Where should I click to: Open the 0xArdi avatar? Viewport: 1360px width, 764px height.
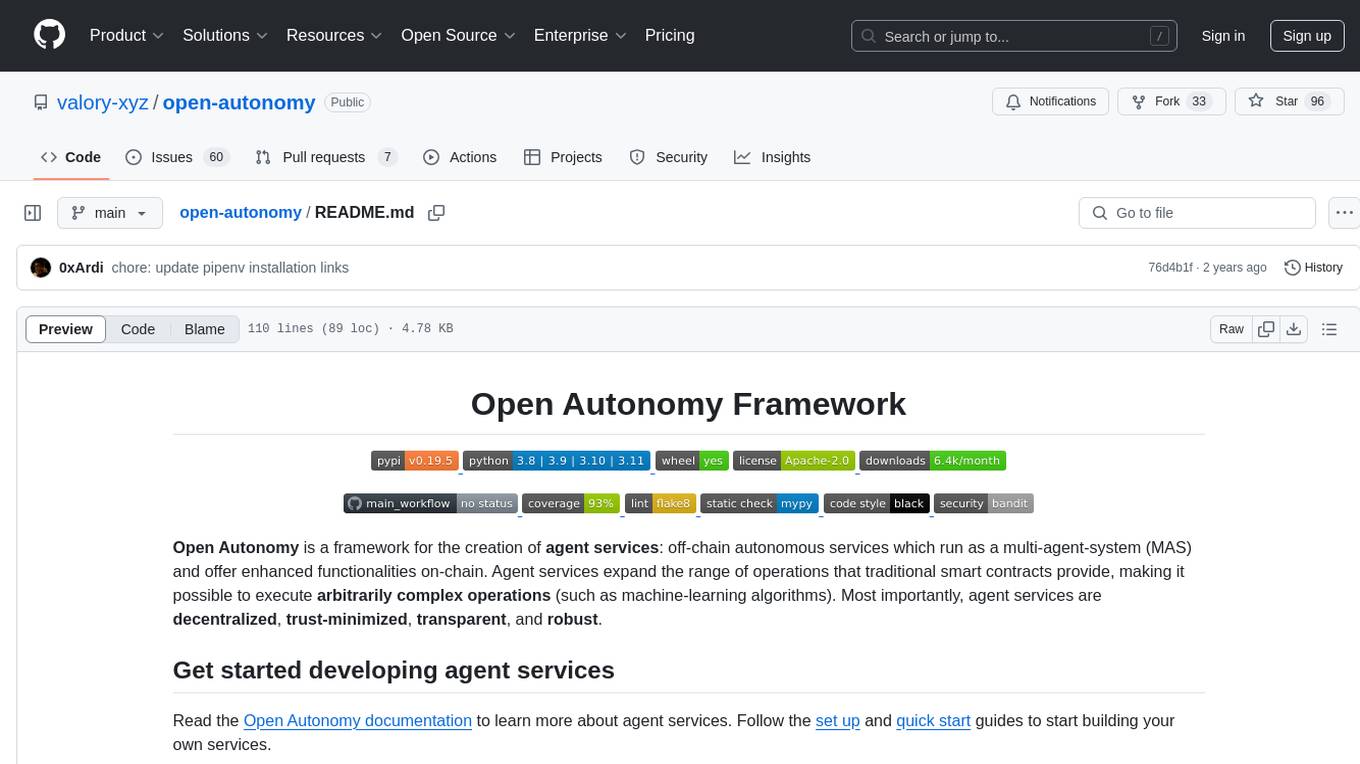click(41, 268)
